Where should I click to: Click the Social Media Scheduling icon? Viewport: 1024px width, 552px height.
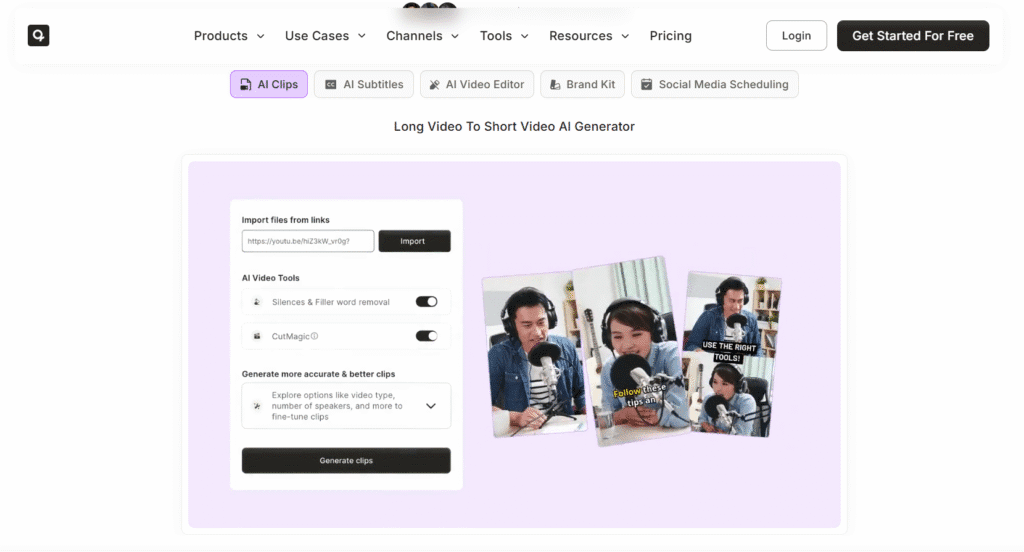pyautogui.click(x=647, y=85)
